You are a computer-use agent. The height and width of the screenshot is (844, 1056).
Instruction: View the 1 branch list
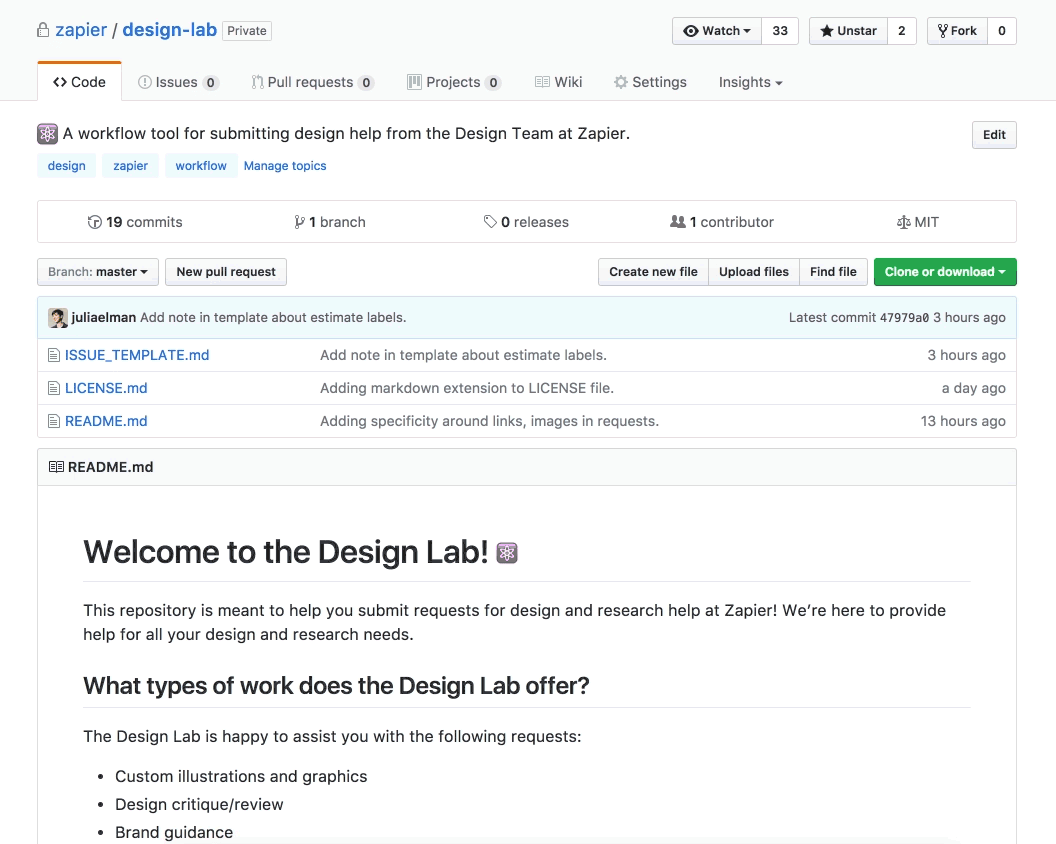(330, 222)
